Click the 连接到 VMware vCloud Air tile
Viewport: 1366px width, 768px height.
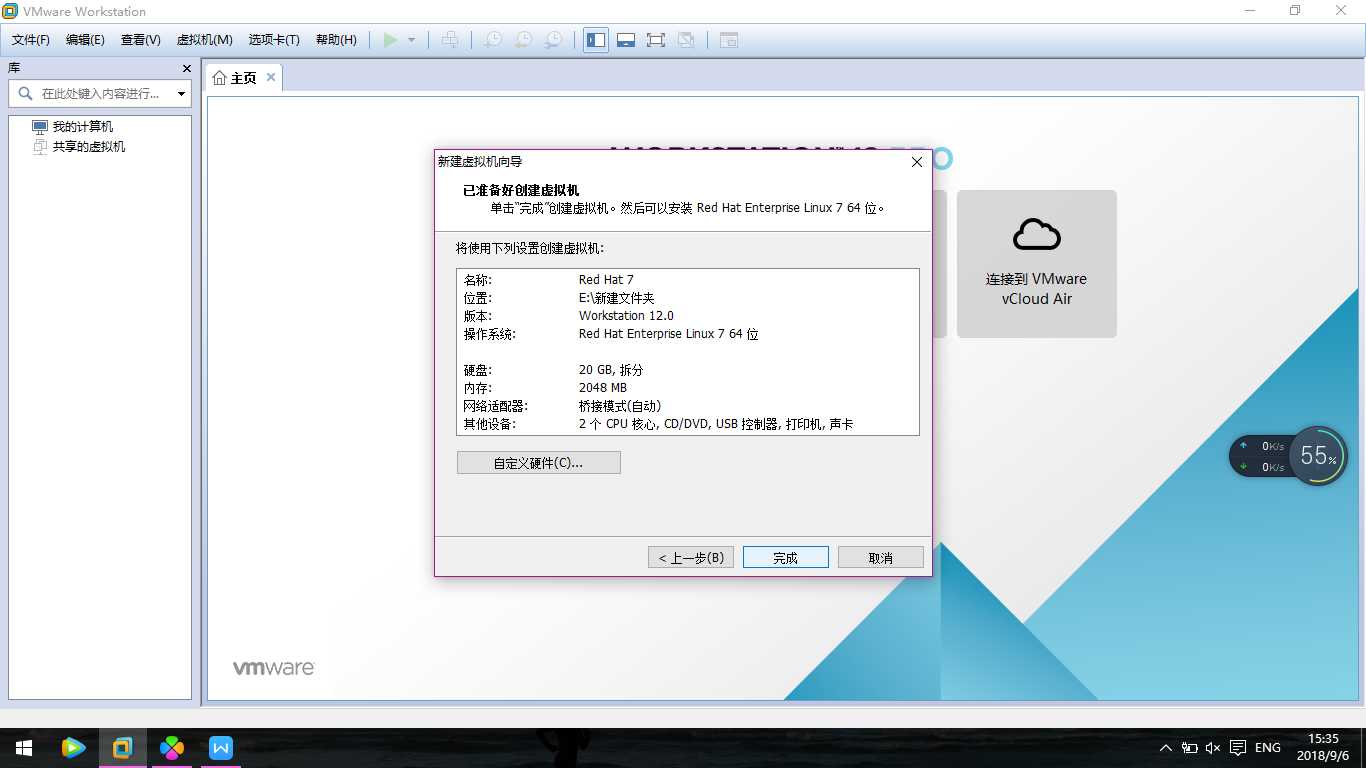point(1036,264)
